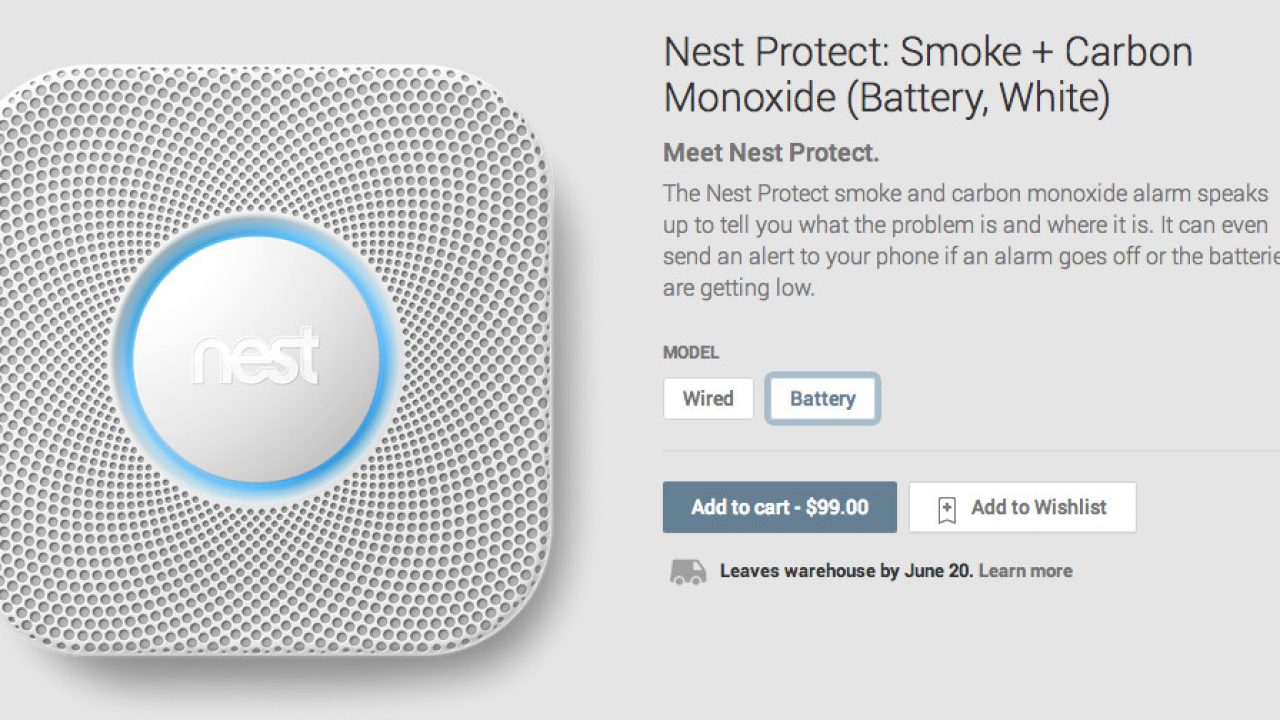The height and width of the screenshot is (720, 1280).
Task: Click the word 'Wired' in model selector
Action: [x=708, y=398]
